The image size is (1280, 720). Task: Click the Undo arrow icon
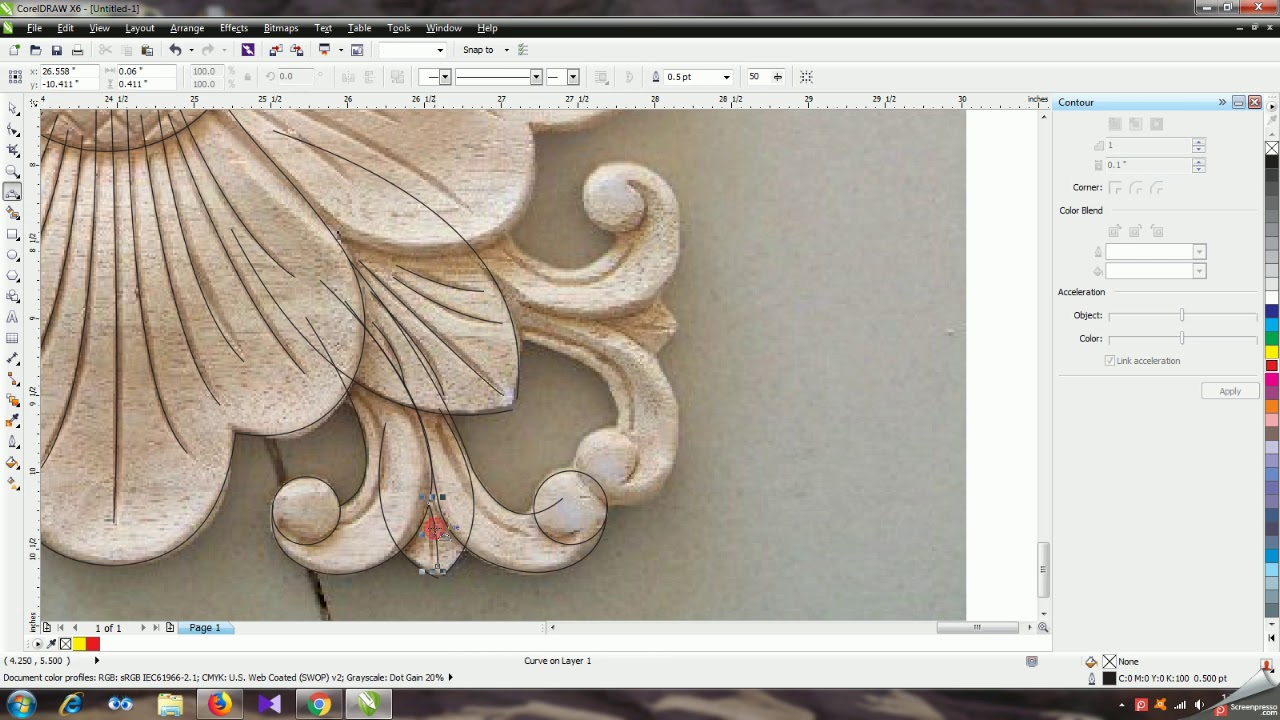pyautogui.click(x=175, y=50)
